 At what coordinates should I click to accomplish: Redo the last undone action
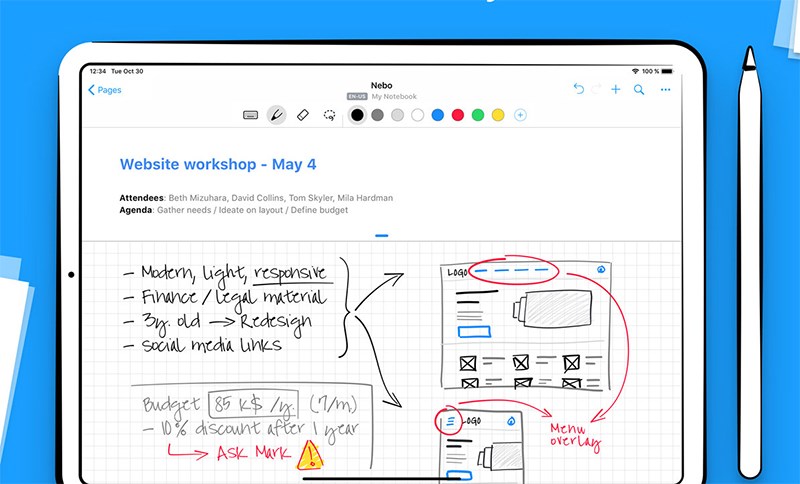[x=596, y=90]
